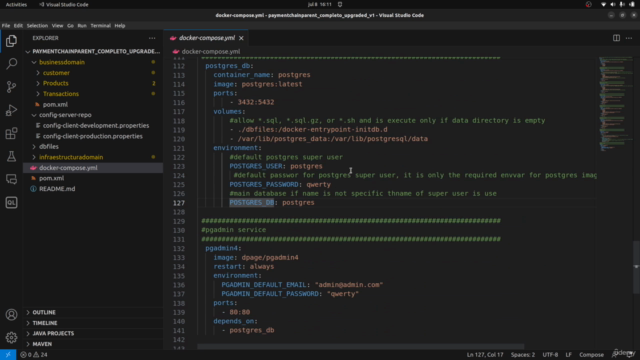Click the horizontal scrollbar at editor bottom
Image resolution: width=640 pixels, height=360 pixels.
[x=360, y=347]
